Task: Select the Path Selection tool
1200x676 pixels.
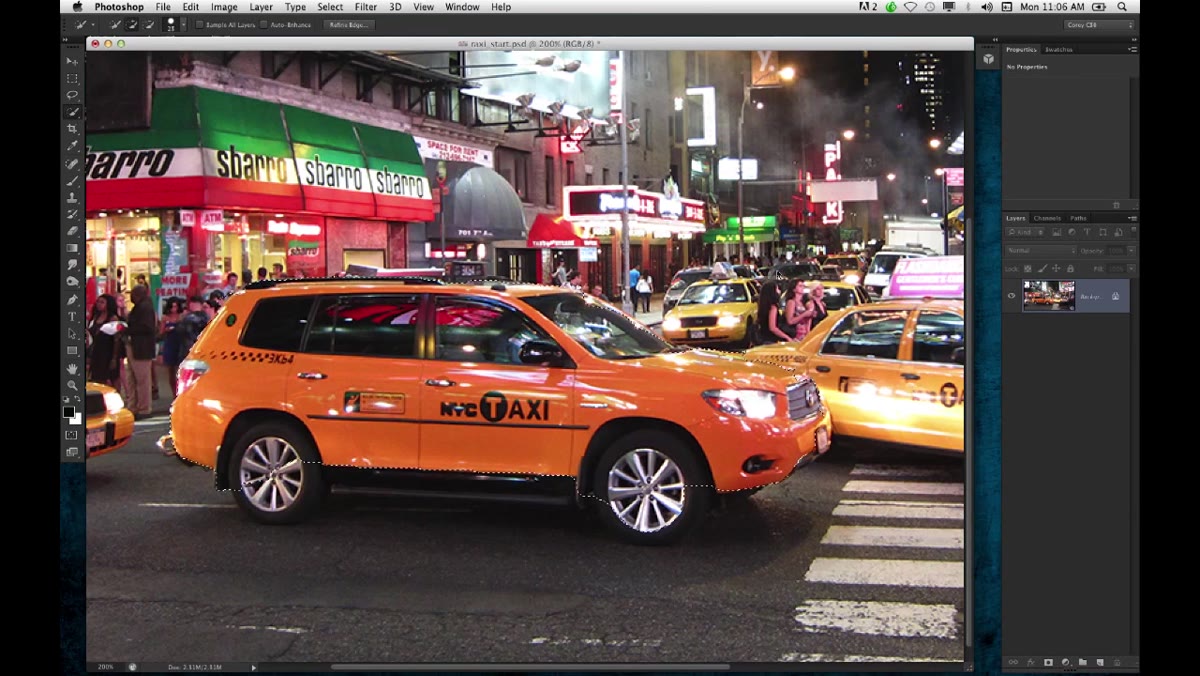Action: pyautogui.click(x=72, y=333)
